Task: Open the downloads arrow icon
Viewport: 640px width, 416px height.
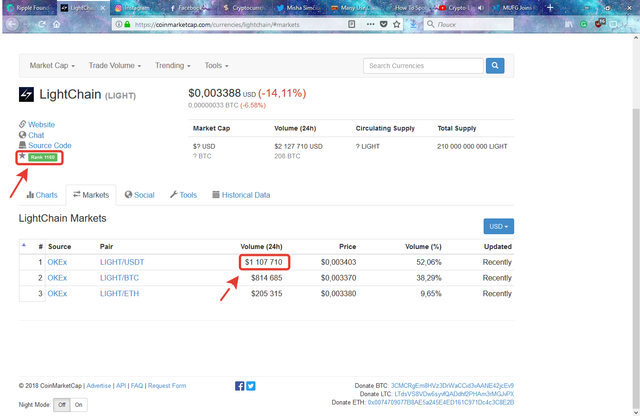Action: (413, 24)
